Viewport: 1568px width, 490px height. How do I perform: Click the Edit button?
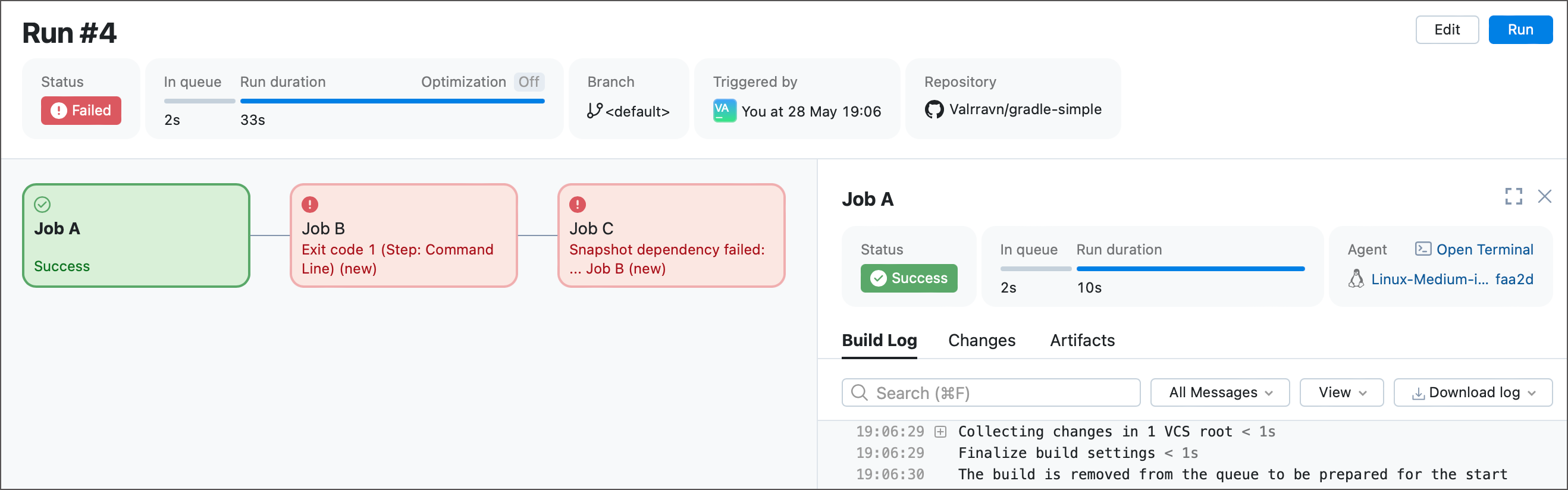coord(1446,30)
